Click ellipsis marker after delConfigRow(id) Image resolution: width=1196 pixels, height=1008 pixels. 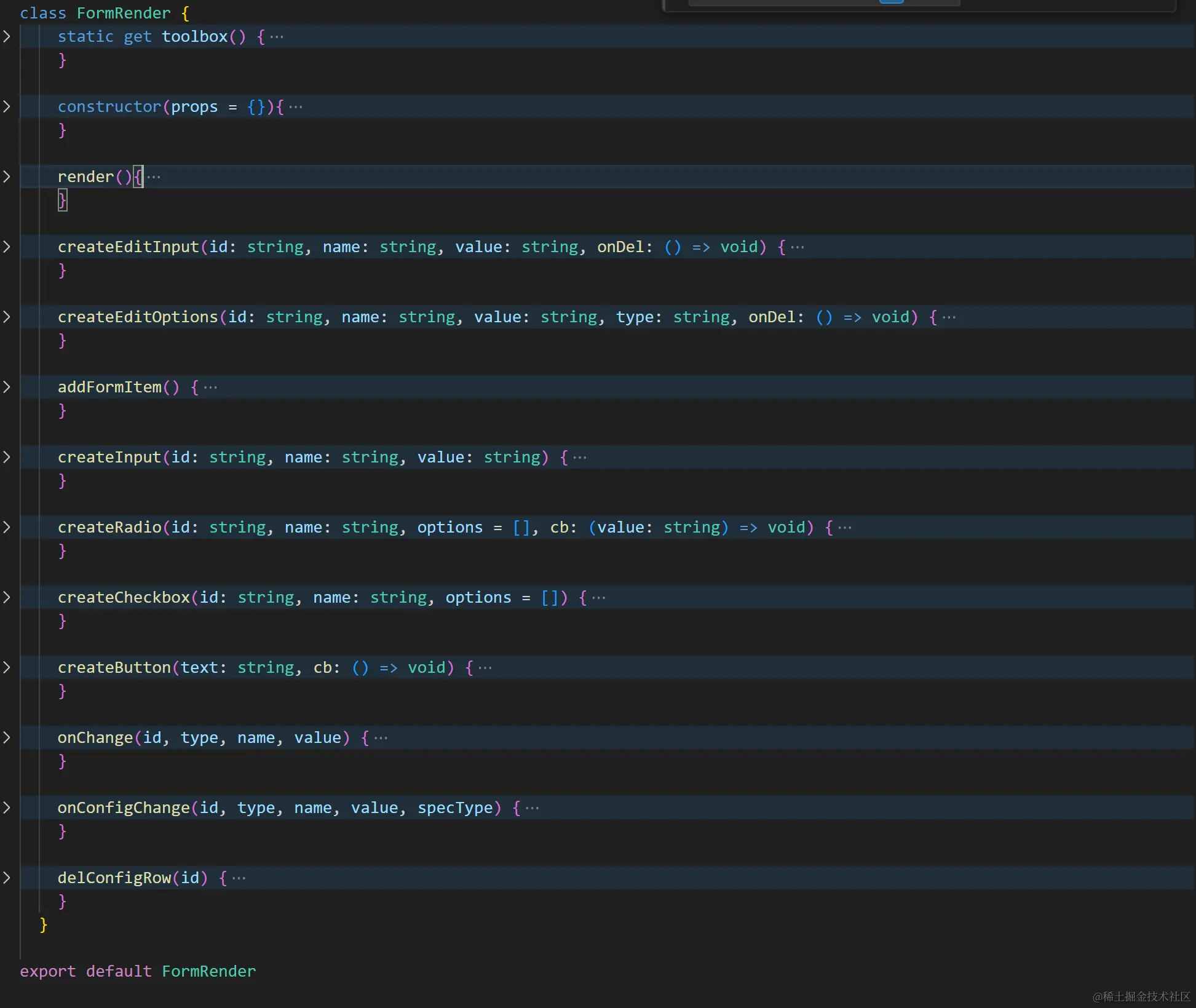tap(239, 878)
